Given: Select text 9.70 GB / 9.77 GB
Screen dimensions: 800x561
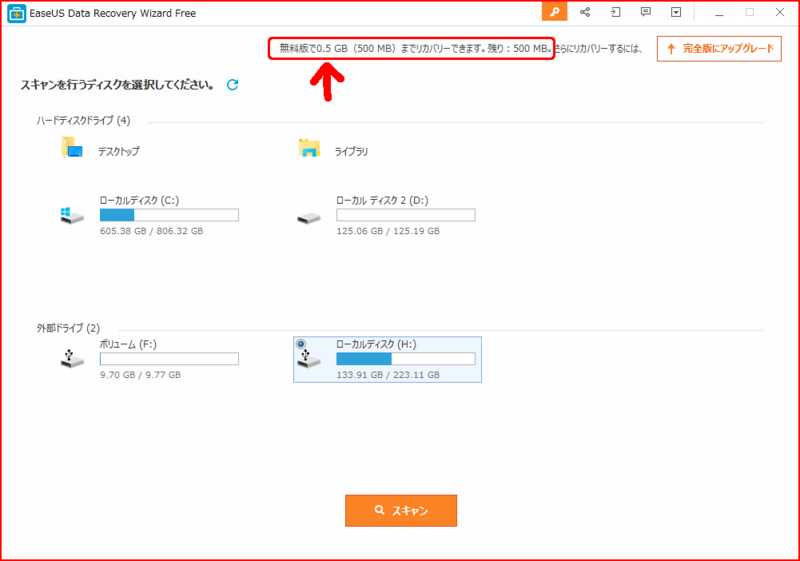Looking at the screenshot, I should point(140,375).
